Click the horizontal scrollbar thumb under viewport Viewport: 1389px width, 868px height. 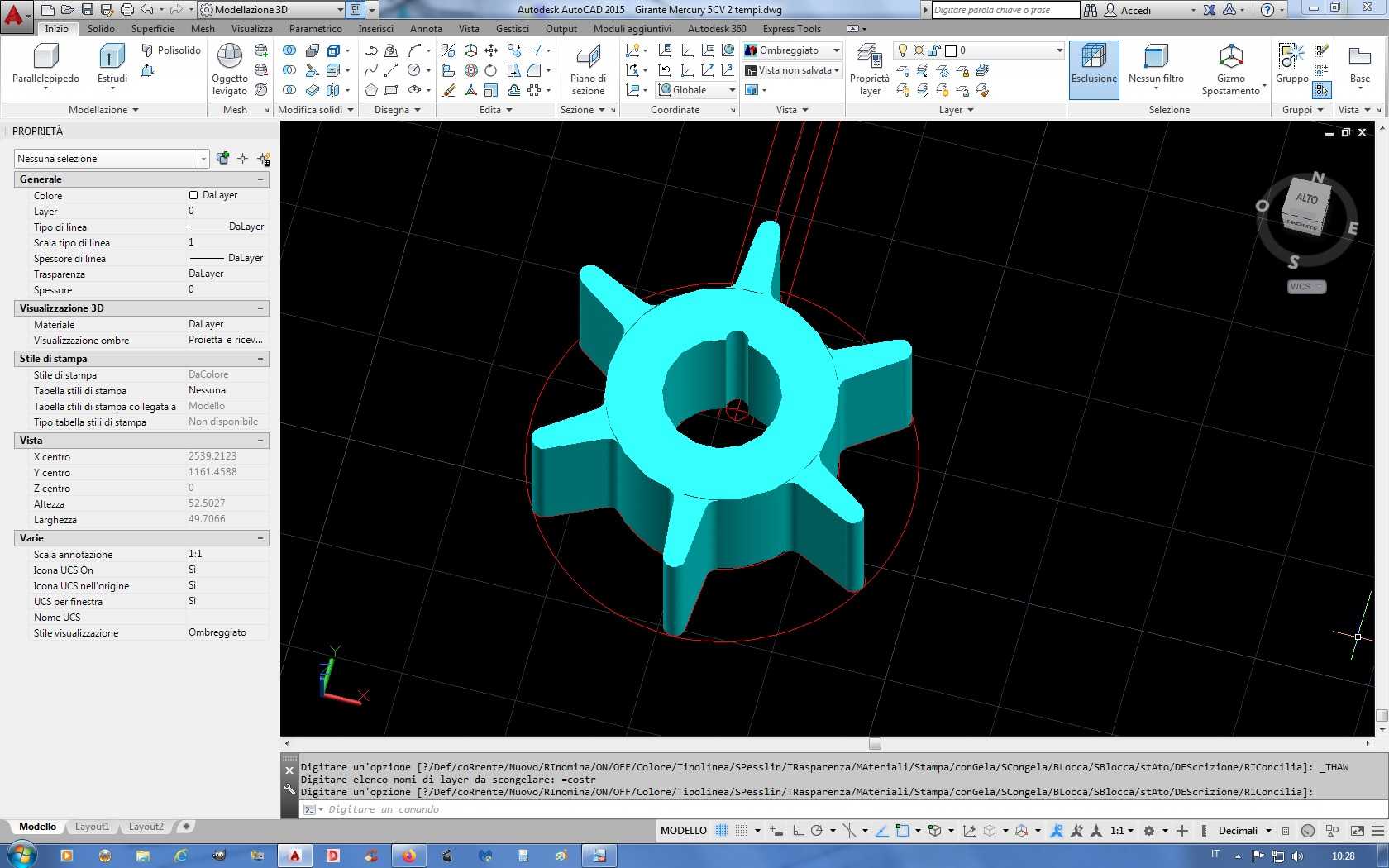(875, 743)
